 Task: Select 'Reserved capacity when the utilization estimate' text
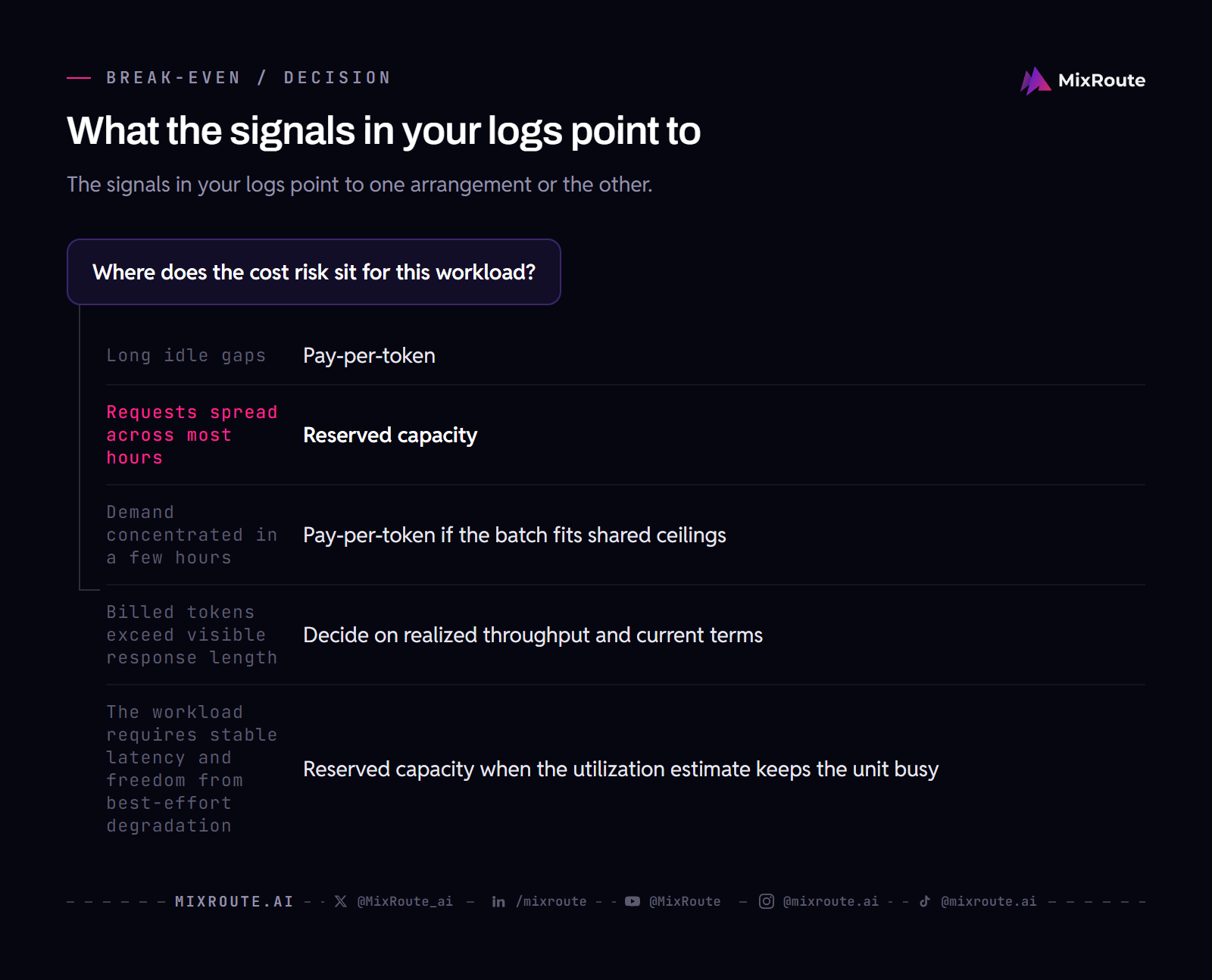[x=620, y=769]
